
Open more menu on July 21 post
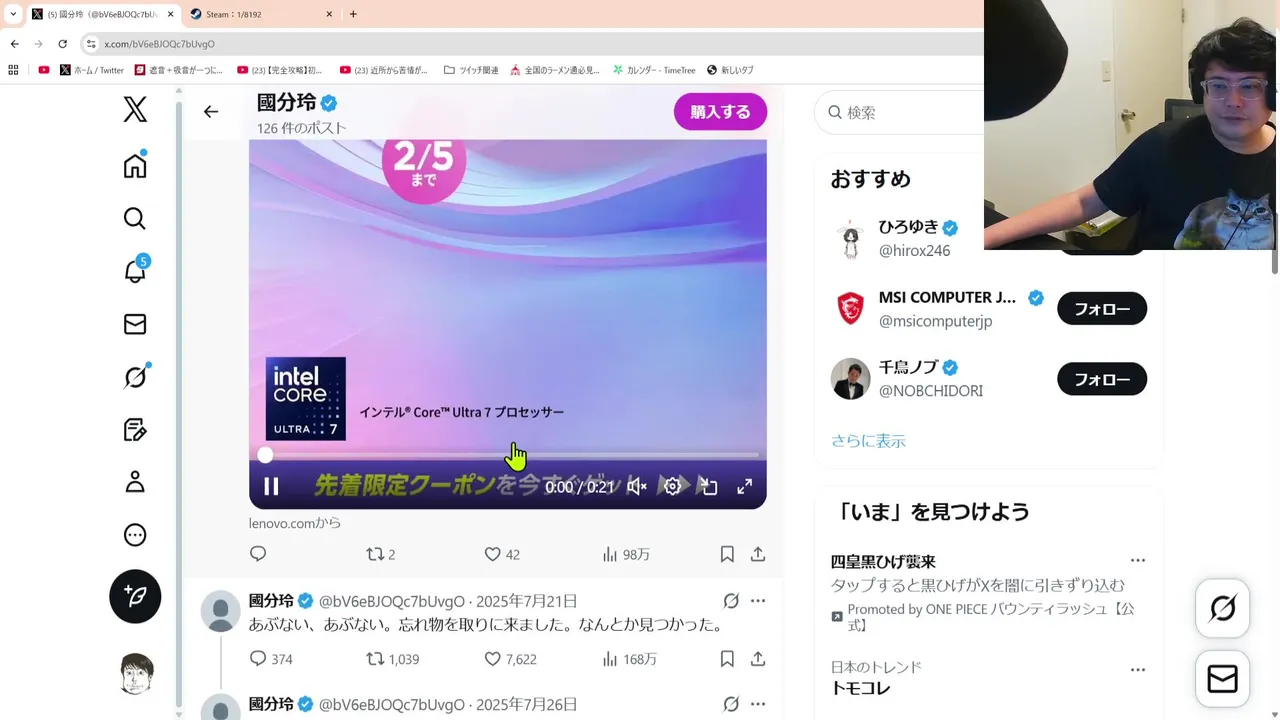tap(758, 601)
